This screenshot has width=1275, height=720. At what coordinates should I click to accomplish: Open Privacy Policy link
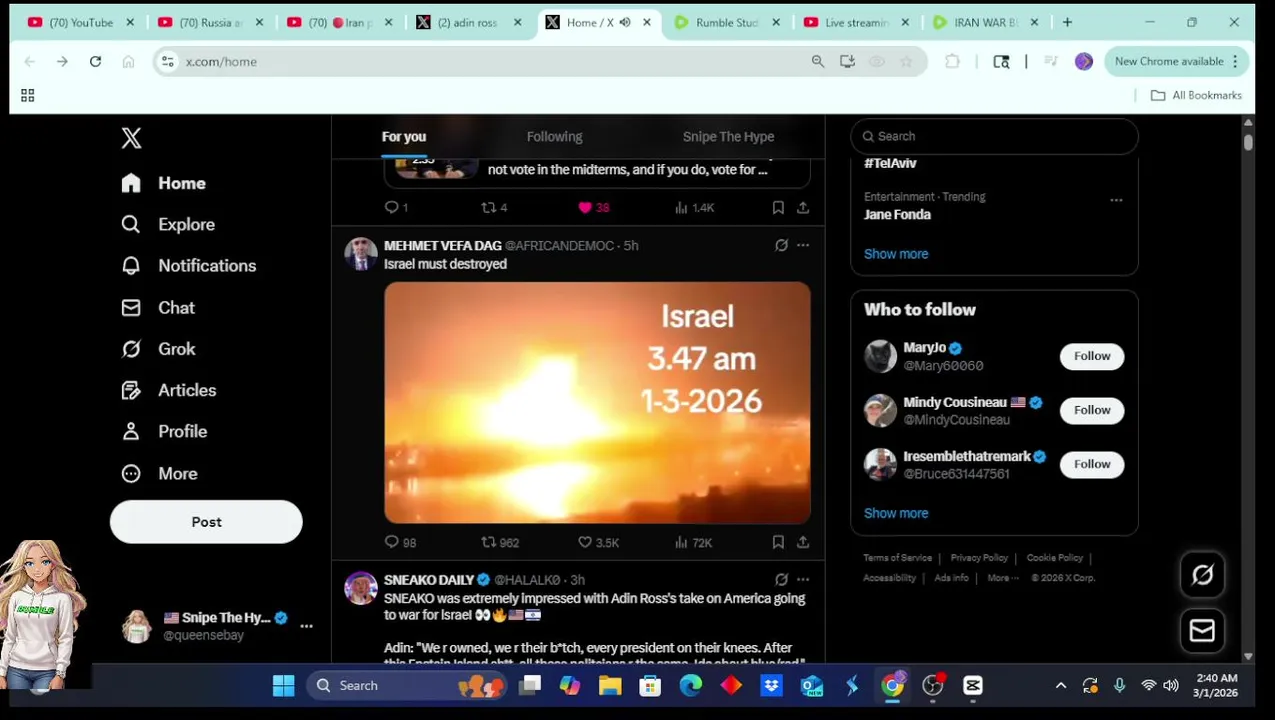(979, 558)
